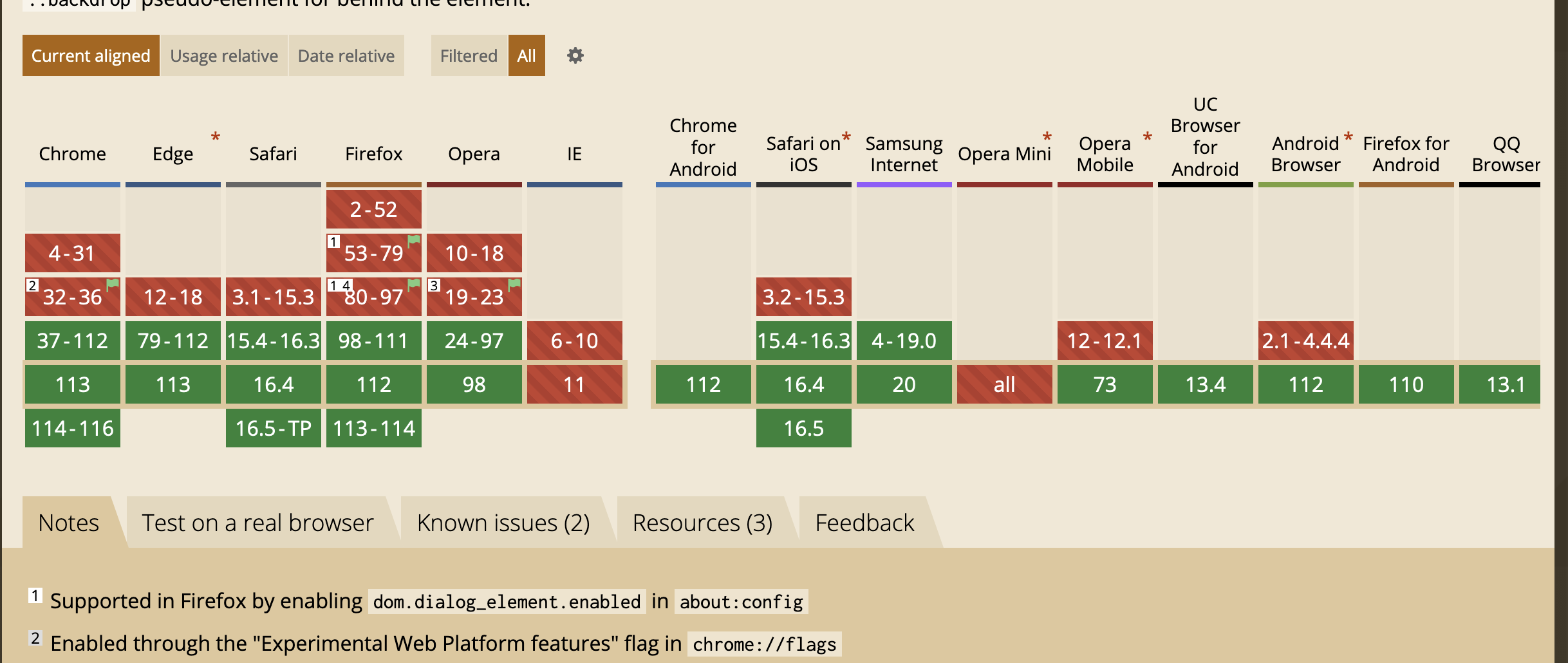Open the settings gear icon
Viewport: 1568px width, 663px height.
click(x=575, y=55)
